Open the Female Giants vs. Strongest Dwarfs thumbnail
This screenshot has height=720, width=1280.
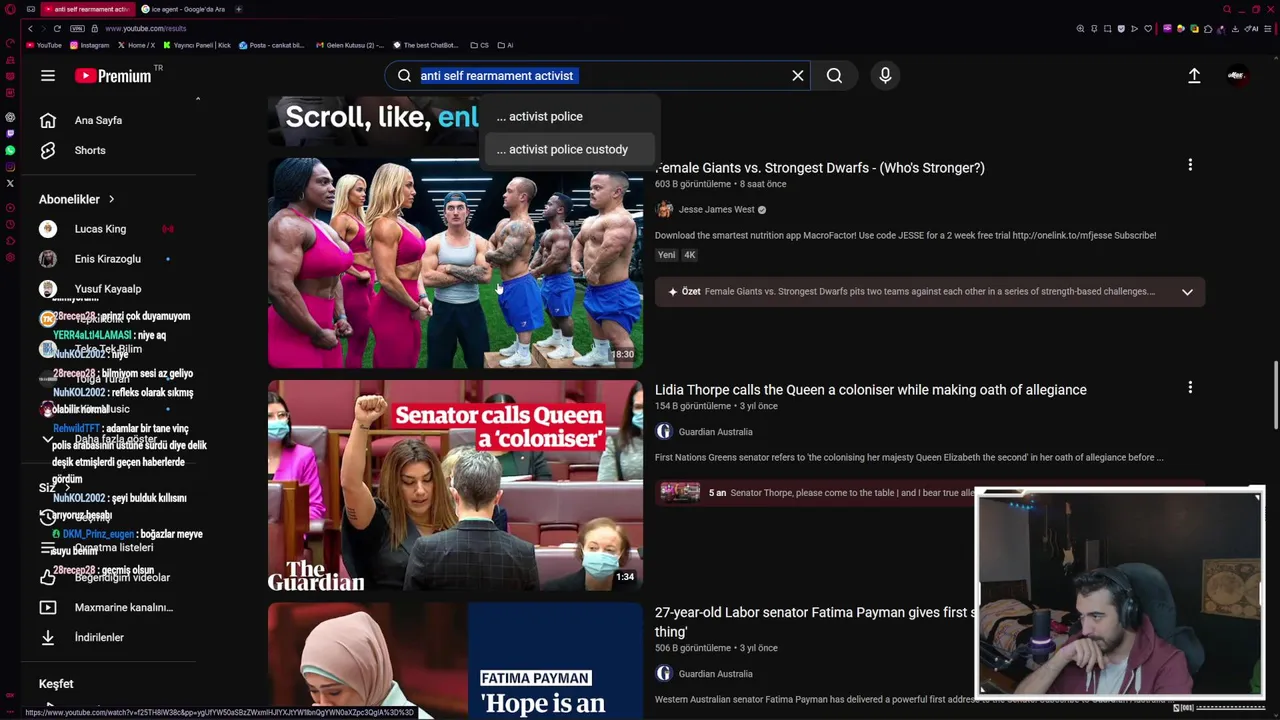(455, 263)
